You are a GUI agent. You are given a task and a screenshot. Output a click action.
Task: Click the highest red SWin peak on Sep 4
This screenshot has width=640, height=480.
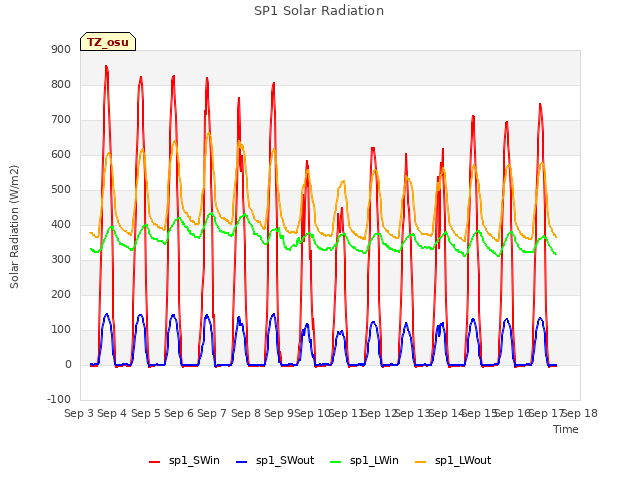pos(106,66)
